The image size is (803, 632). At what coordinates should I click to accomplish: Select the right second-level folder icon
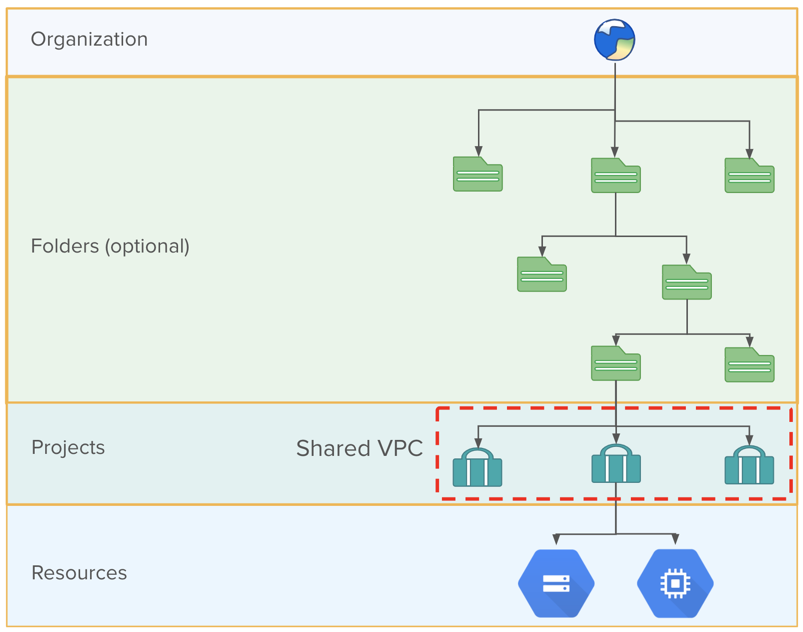tap(685, 283)
